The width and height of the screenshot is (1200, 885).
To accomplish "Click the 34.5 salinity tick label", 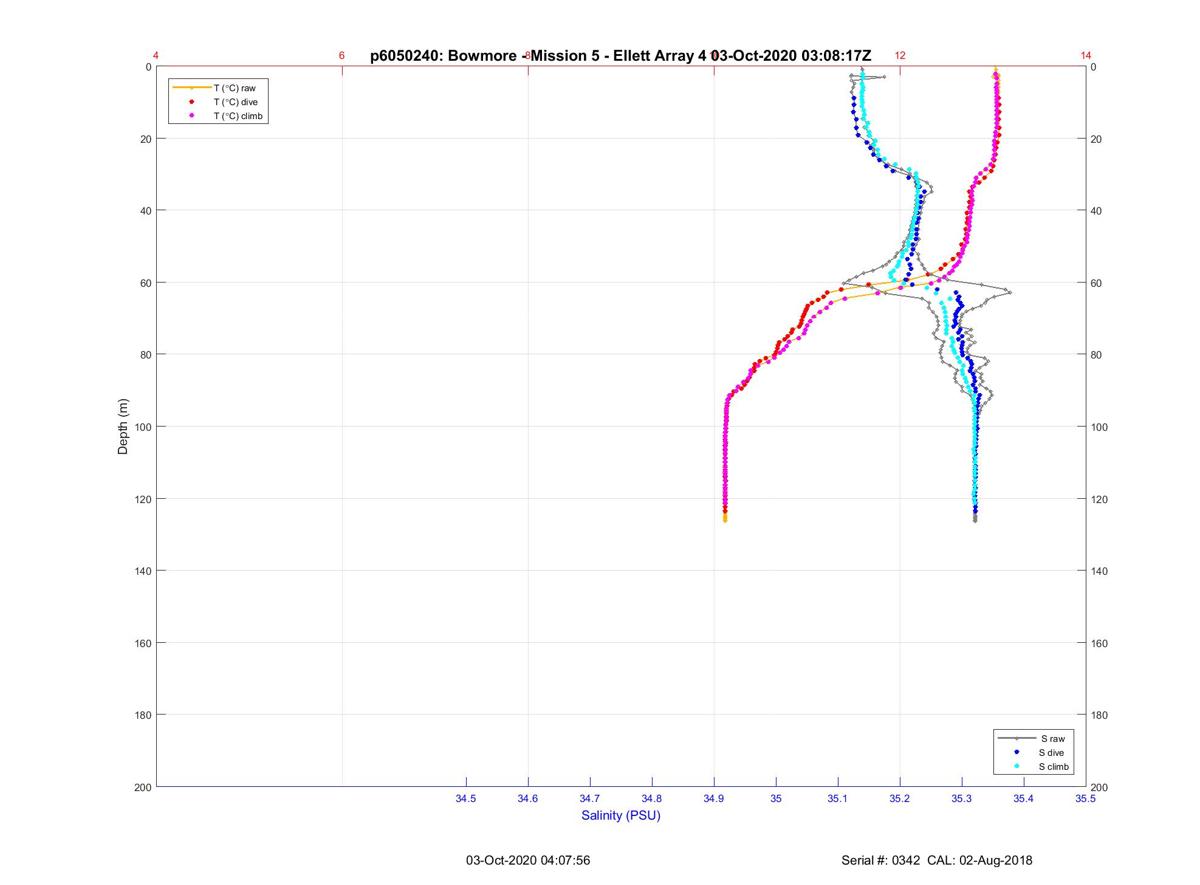I will [466, 799].
